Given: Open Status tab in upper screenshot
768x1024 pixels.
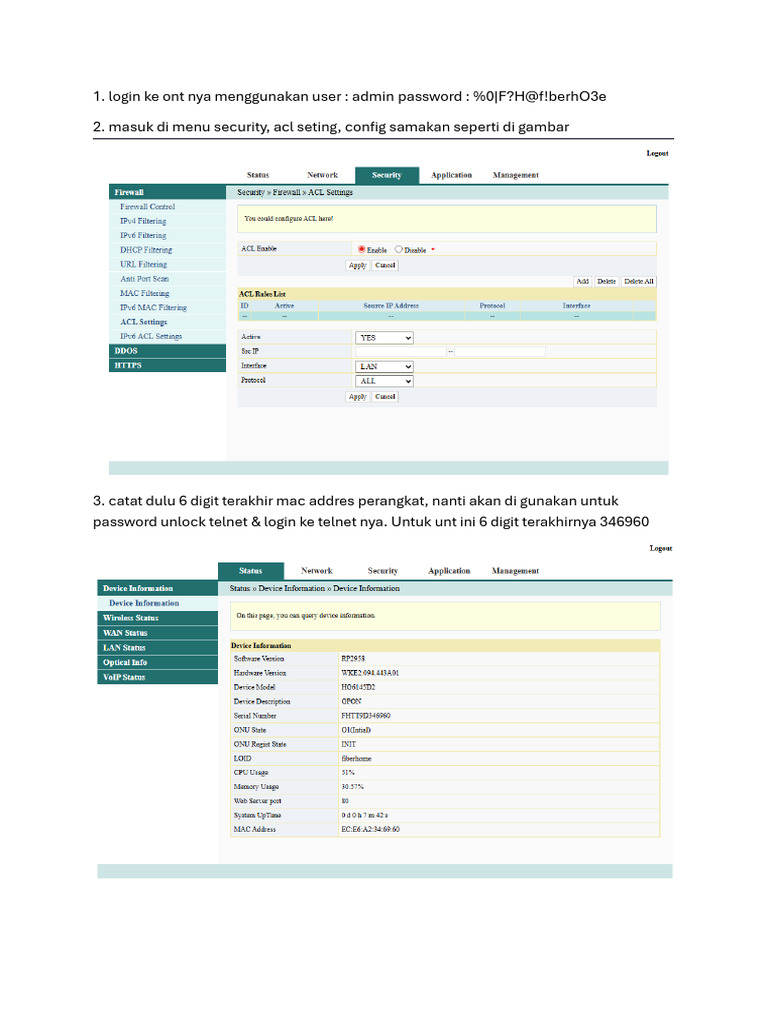Looking at the screenshot, I should (258, 175).
